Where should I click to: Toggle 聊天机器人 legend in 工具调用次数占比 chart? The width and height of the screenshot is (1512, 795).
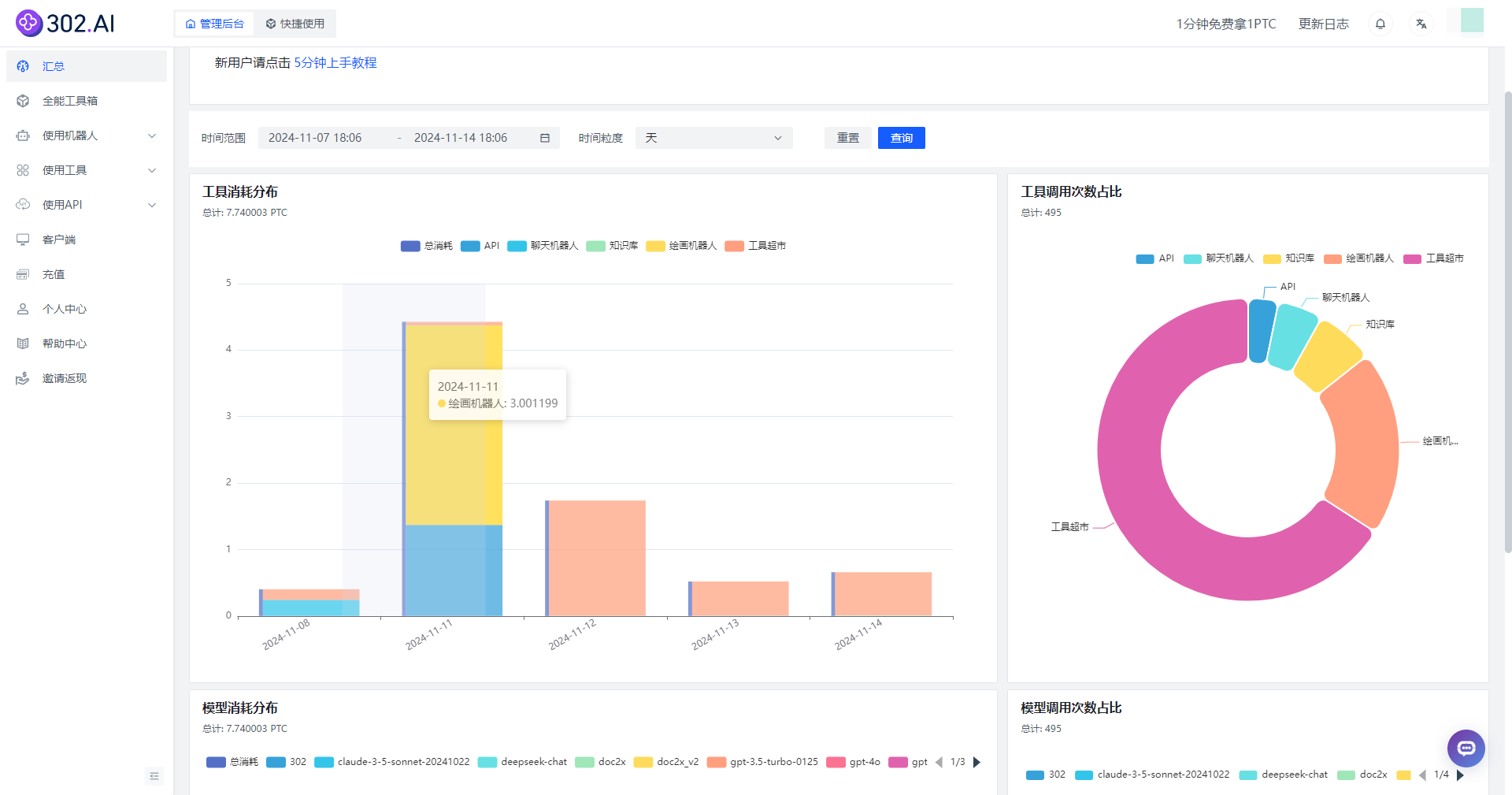coord(1218,258)
